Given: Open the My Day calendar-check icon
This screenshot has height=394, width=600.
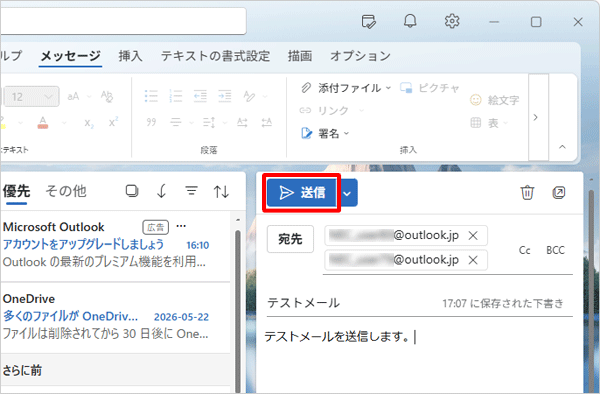Looking at the screenshot, I should pos(368,21).
